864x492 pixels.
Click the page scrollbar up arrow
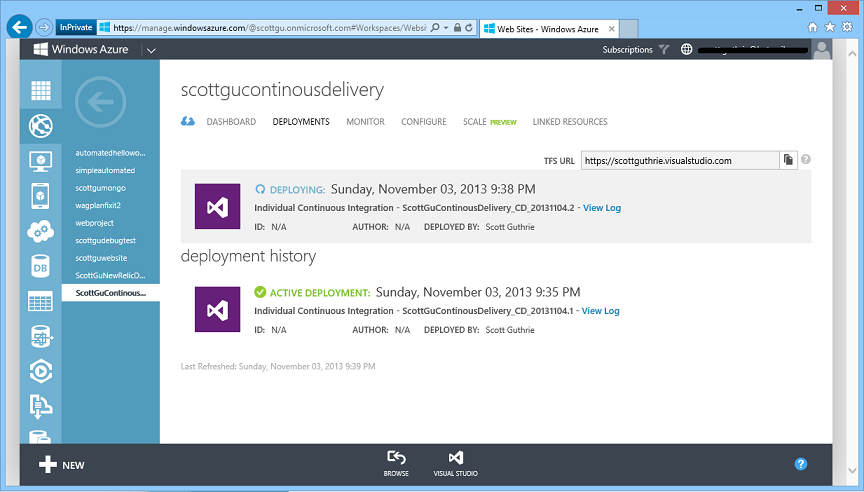[852, 53]
